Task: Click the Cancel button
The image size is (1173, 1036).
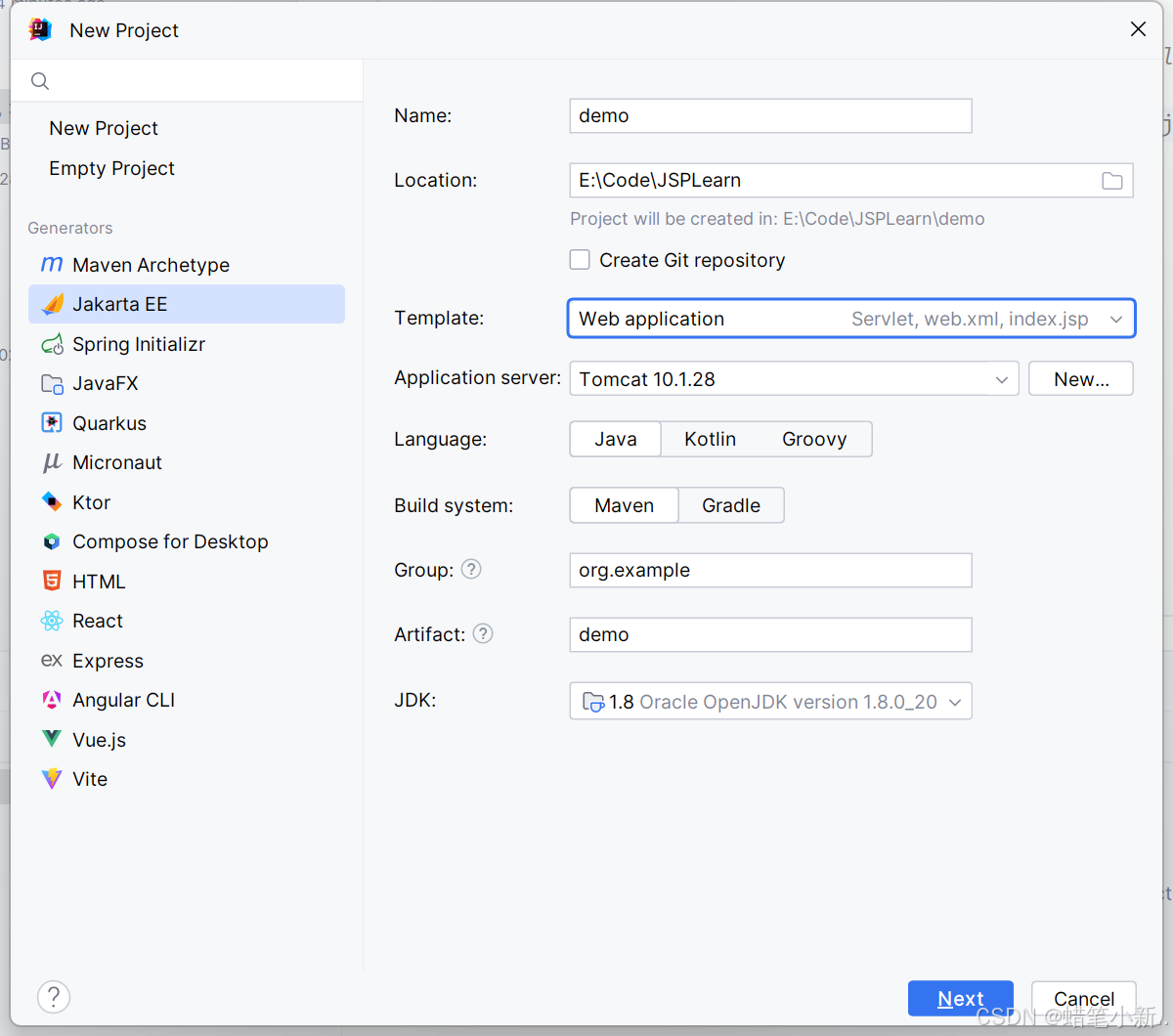Action: click(1084, 998)
